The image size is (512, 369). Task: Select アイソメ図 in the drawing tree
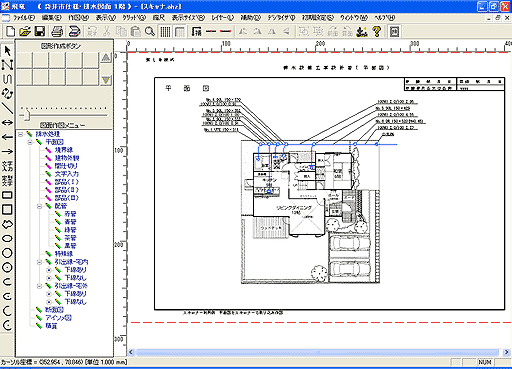59,318
